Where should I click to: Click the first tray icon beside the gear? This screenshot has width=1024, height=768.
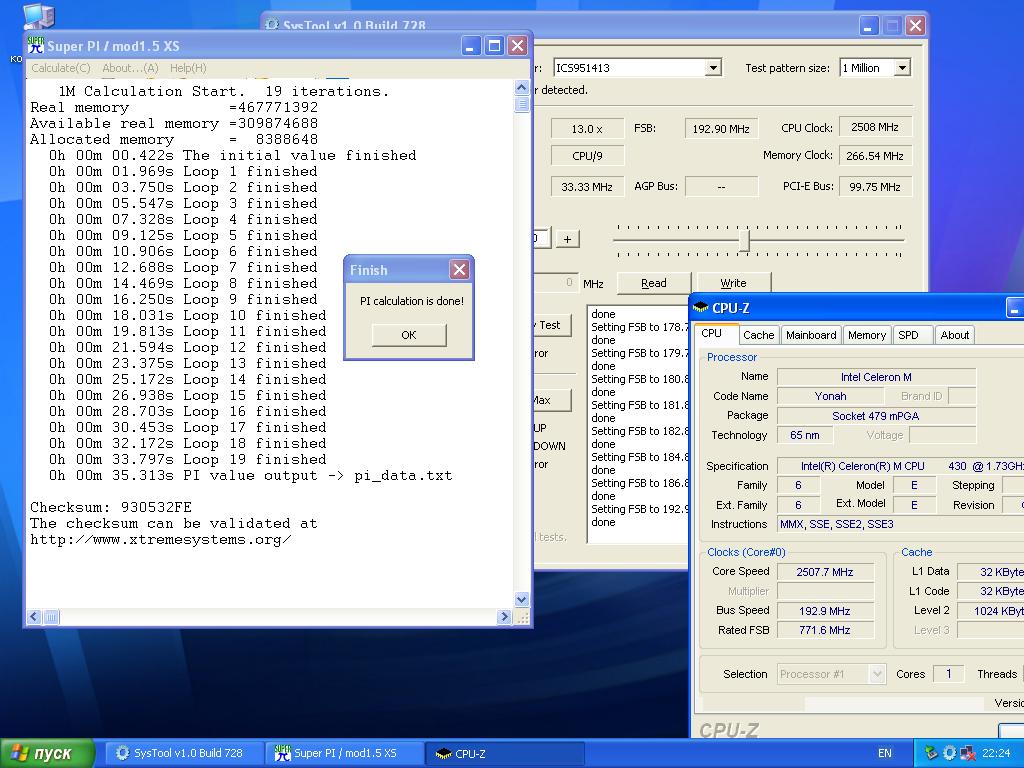click(932, 753)
